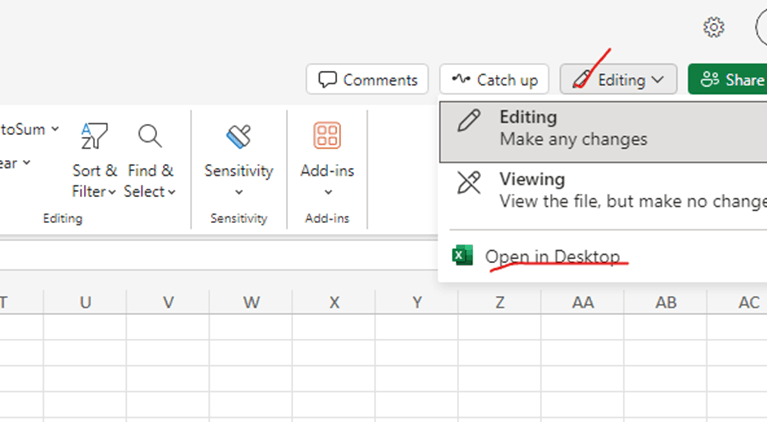
Task: Click the Sensitivity label icon
Action: 239,136
